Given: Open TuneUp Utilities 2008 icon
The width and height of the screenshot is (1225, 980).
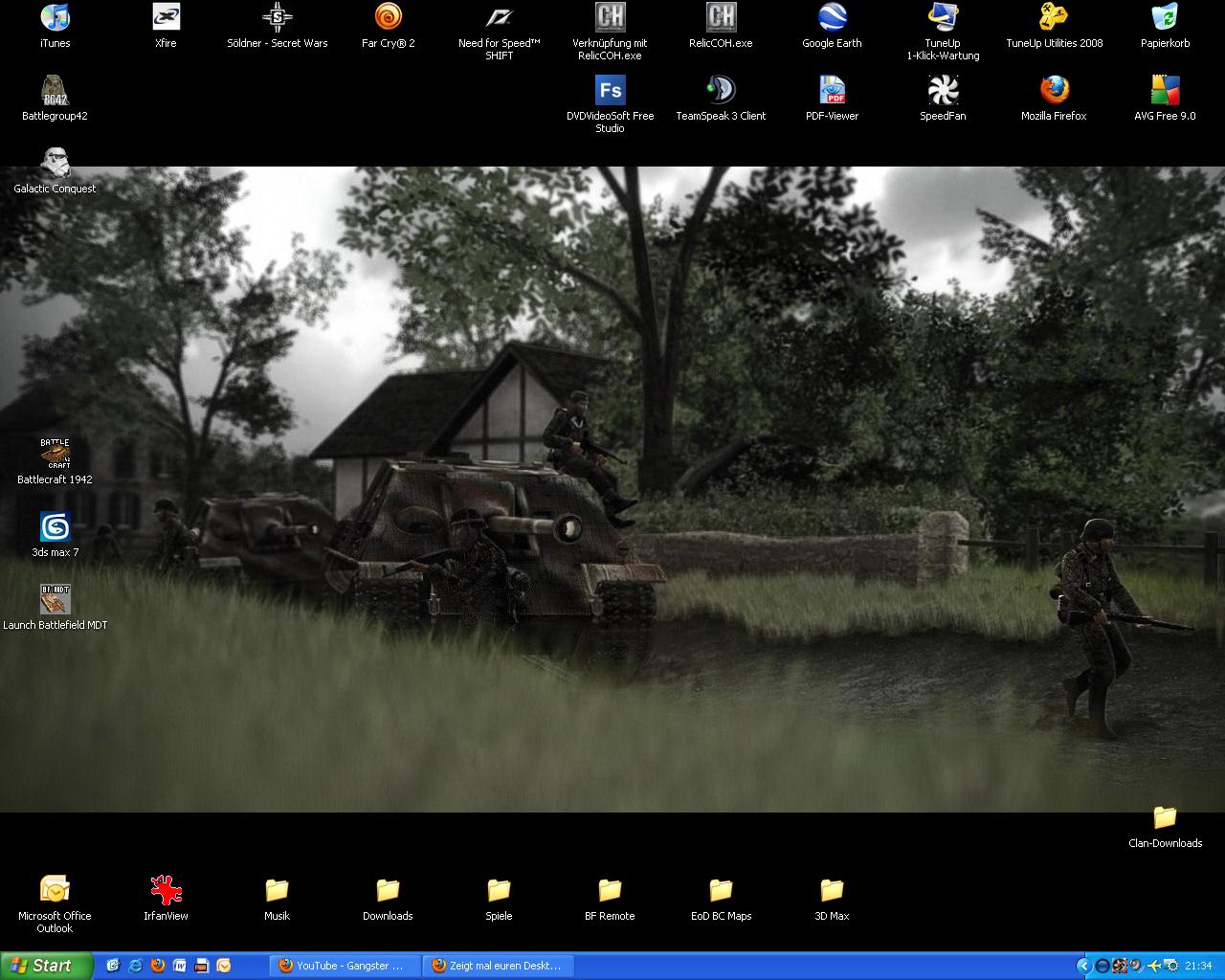Looking at the screenshot, I should pyautogui.click(x=1054, y=26).
